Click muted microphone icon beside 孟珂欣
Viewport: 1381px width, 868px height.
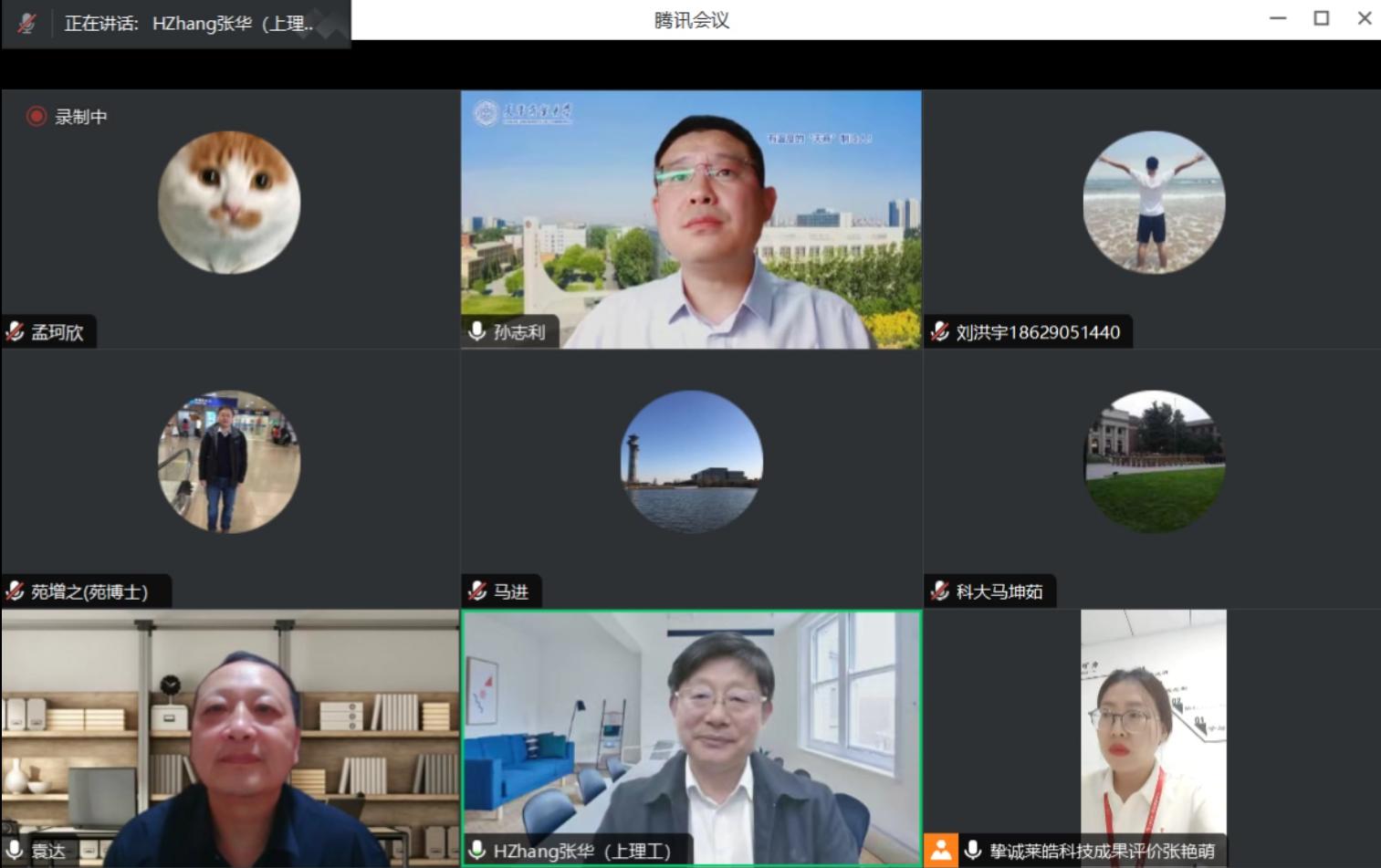(x=16, y=332)
